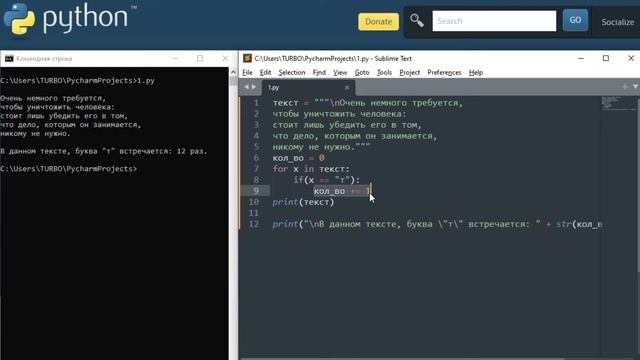Open tab list dropdown arrow
The width and height of the screenshot is (640, 360).
pos(635,87)
